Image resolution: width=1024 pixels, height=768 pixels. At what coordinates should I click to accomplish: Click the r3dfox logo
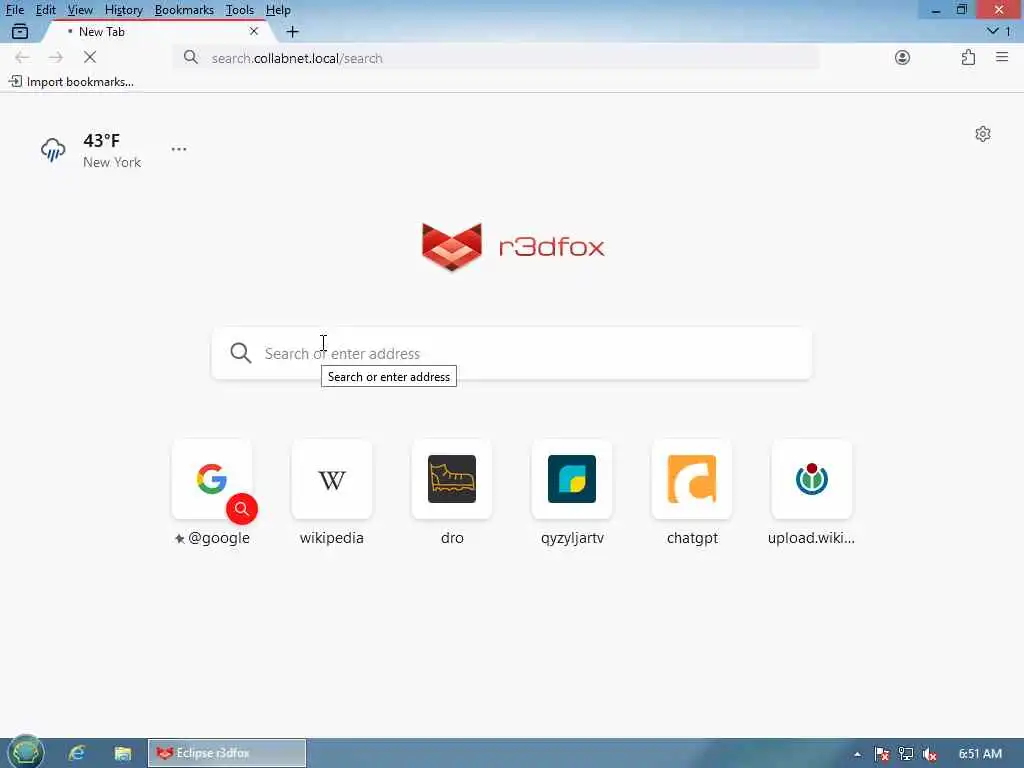pyautogui.click(x=513, y=246)
